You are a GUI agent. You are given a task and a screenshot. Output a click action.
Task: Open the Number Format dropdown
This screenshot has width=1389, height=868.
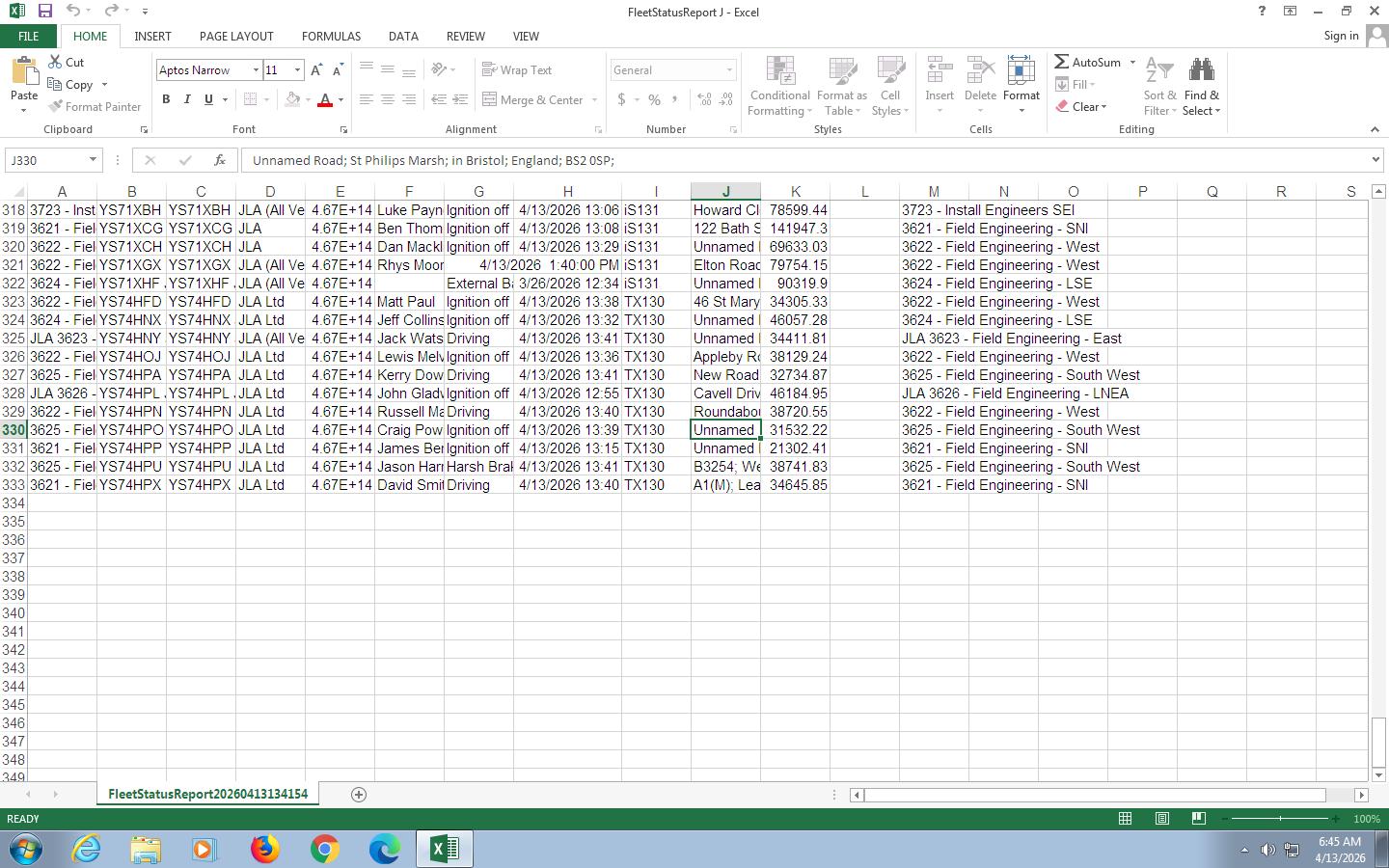point(729,70)
